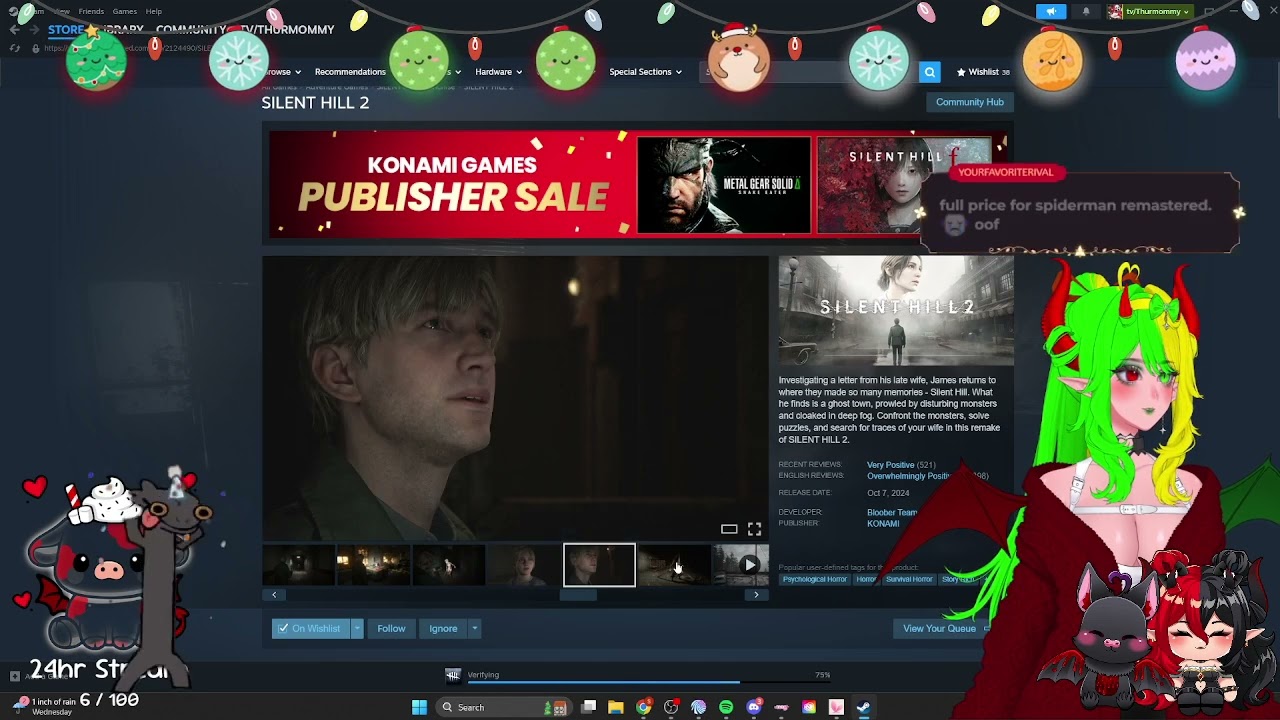Click the Oct 7, 2024 release date

click(888, 493)
